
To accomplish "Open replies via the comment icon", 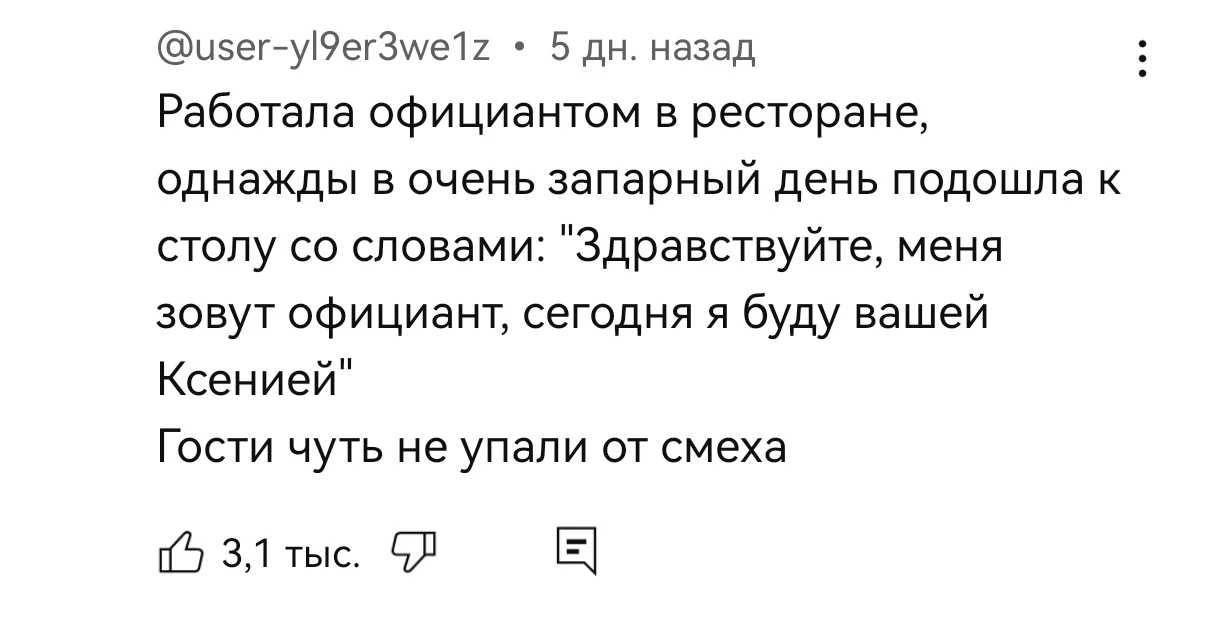I will 575,549.
